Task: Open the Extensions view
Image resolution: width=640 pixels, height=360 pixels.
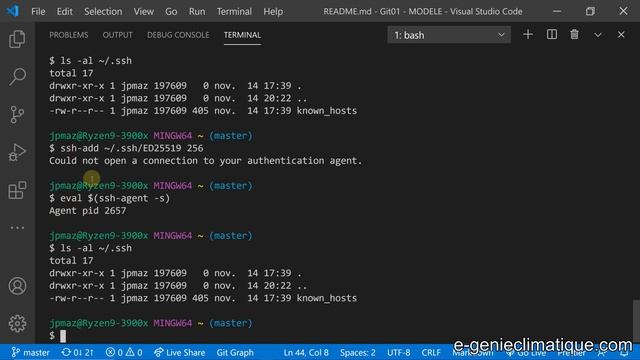Action: [17, 190]
